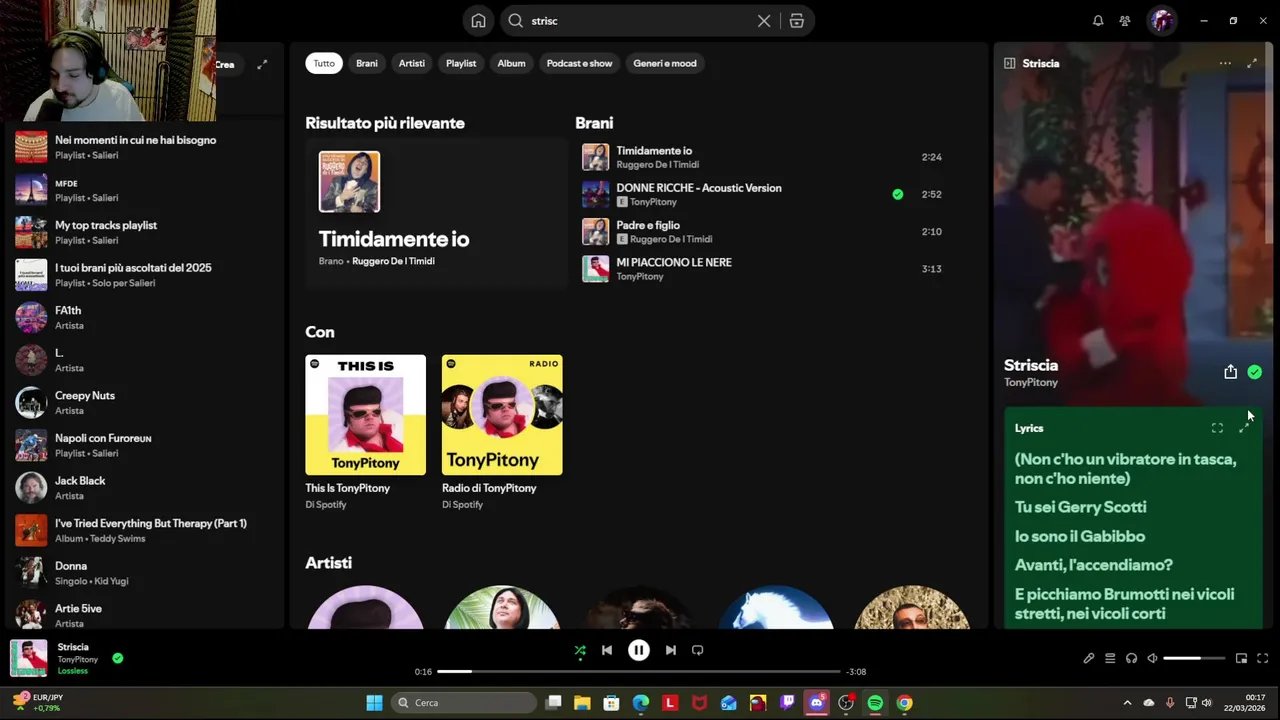Select the Tutto filter chip
Image resolution: width=1280 pixels, height=720 pixels.
[324, 63]
